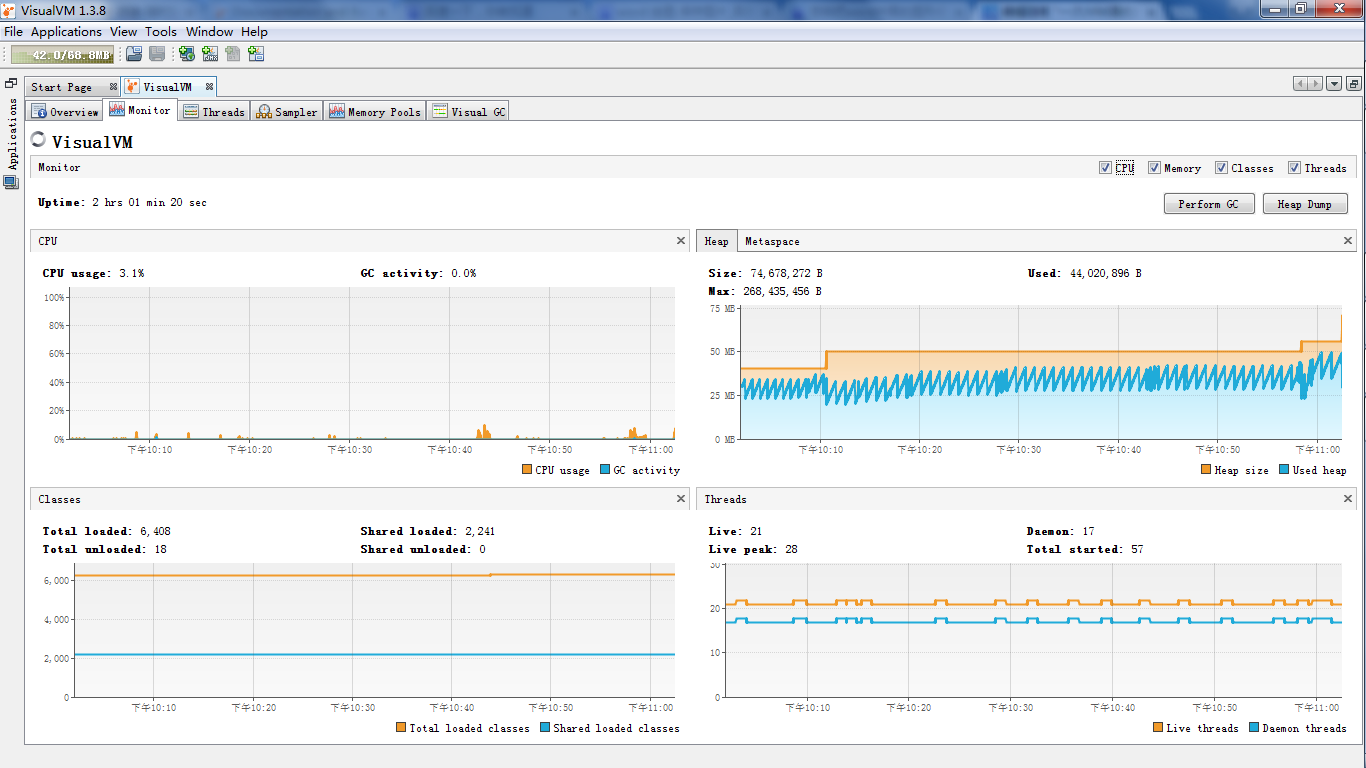1366x768 pixels.
Task: Uncheck the Memory checkbox
Action: pos(1154,168)
